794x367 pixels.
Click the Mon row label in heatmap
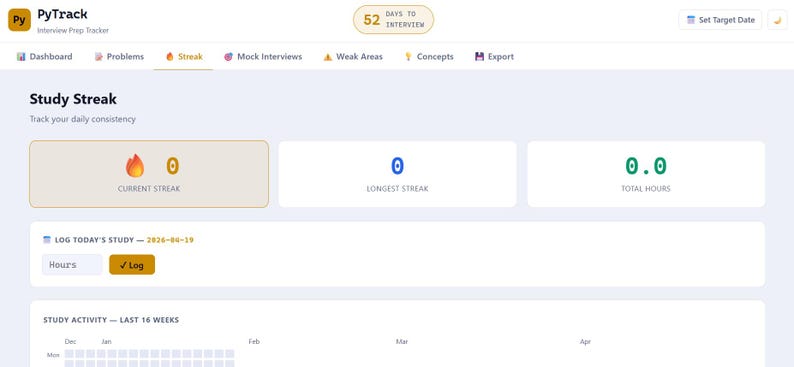coord(53,355)
